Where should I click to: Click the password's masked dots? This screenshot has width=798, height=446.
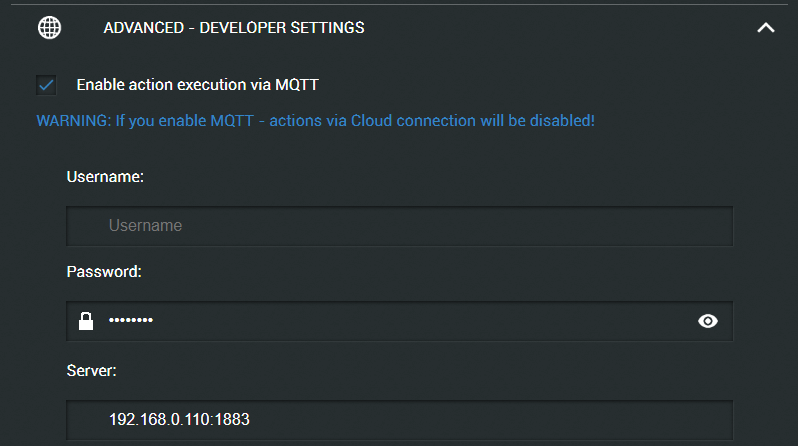click(131, 320)
